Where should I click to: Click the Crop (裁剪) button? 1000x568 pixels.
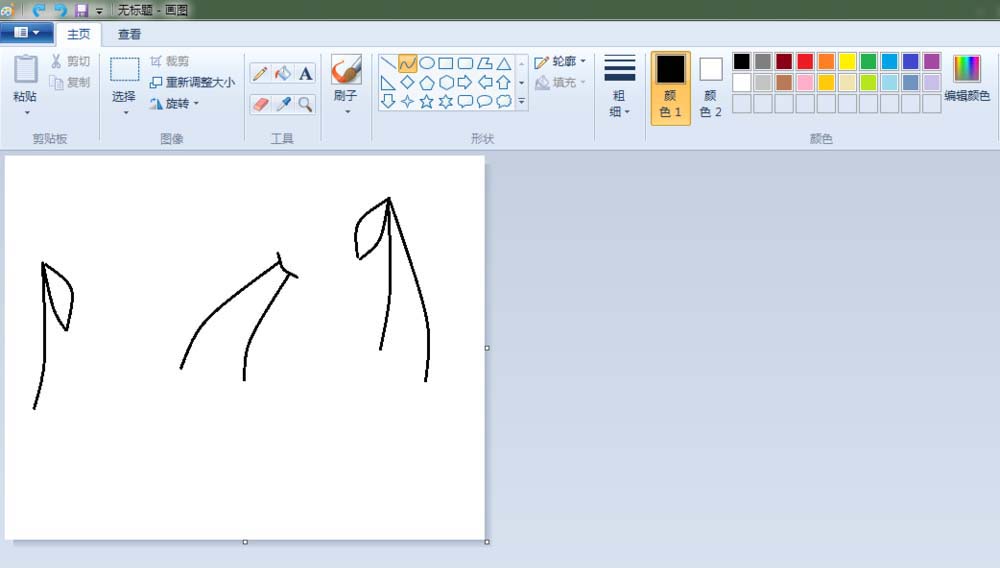coord(170,61)
